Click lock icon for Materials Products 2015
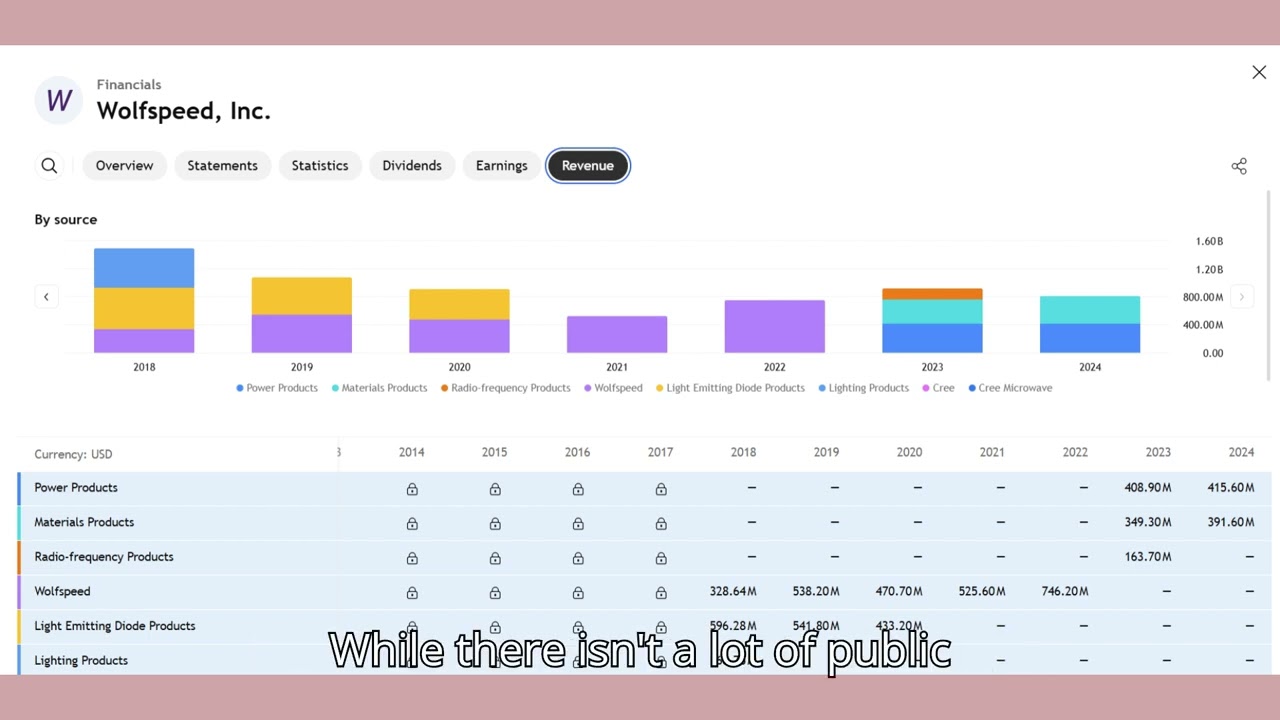Image resolution: width=1280 pixels, height=720 pixels. click(495, 523)
